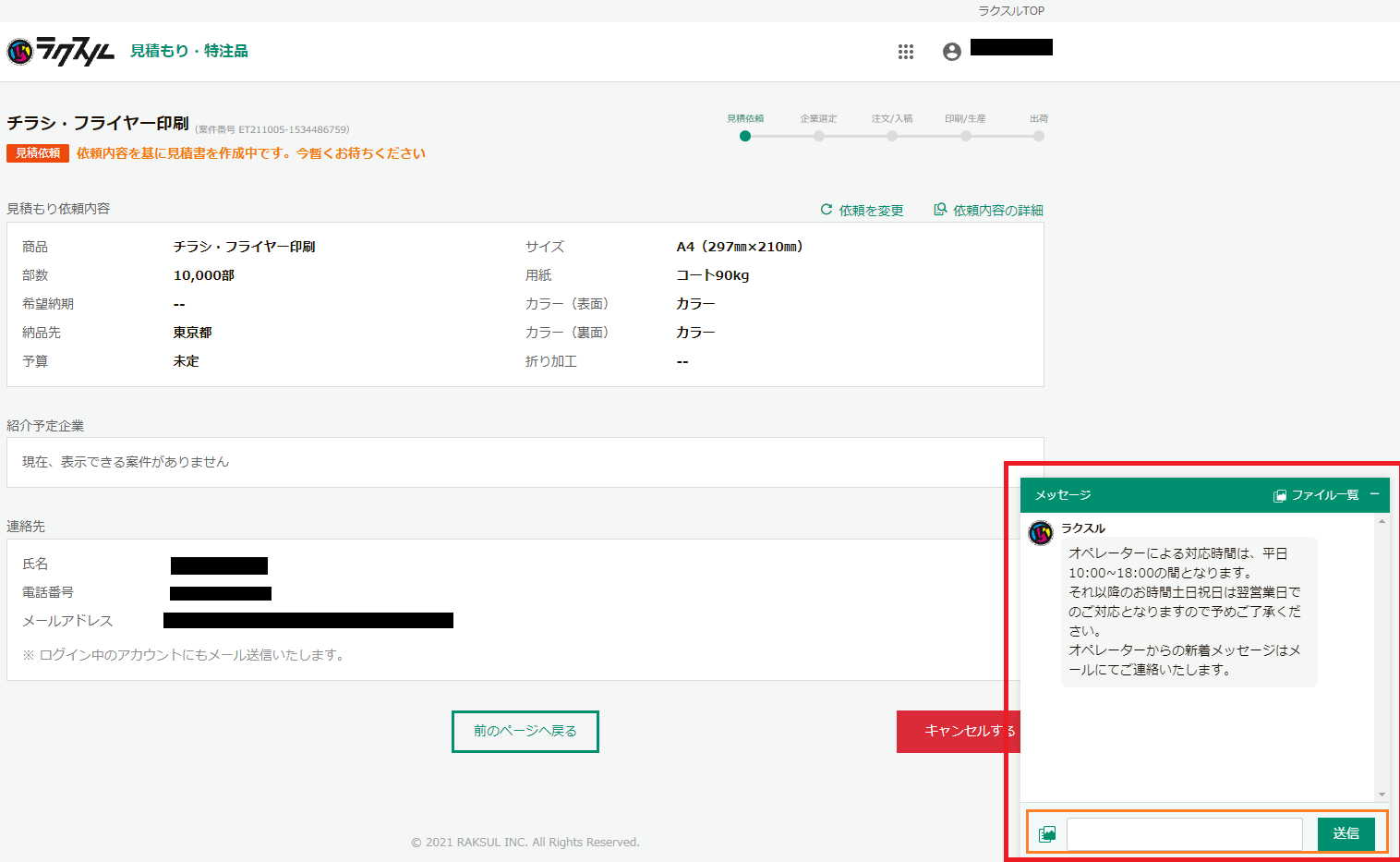Click the operator hours message bubble

[1189, 612]
